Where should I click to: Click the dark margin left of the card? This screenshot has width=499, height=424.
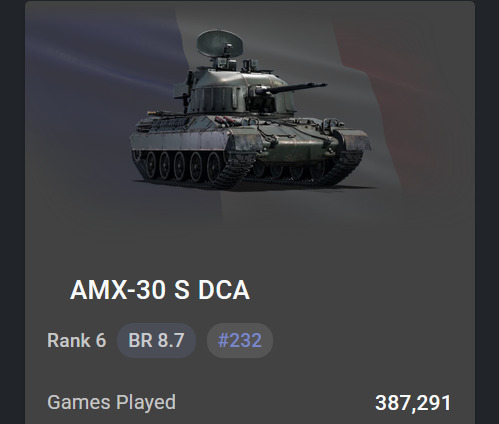click(12, 212)
